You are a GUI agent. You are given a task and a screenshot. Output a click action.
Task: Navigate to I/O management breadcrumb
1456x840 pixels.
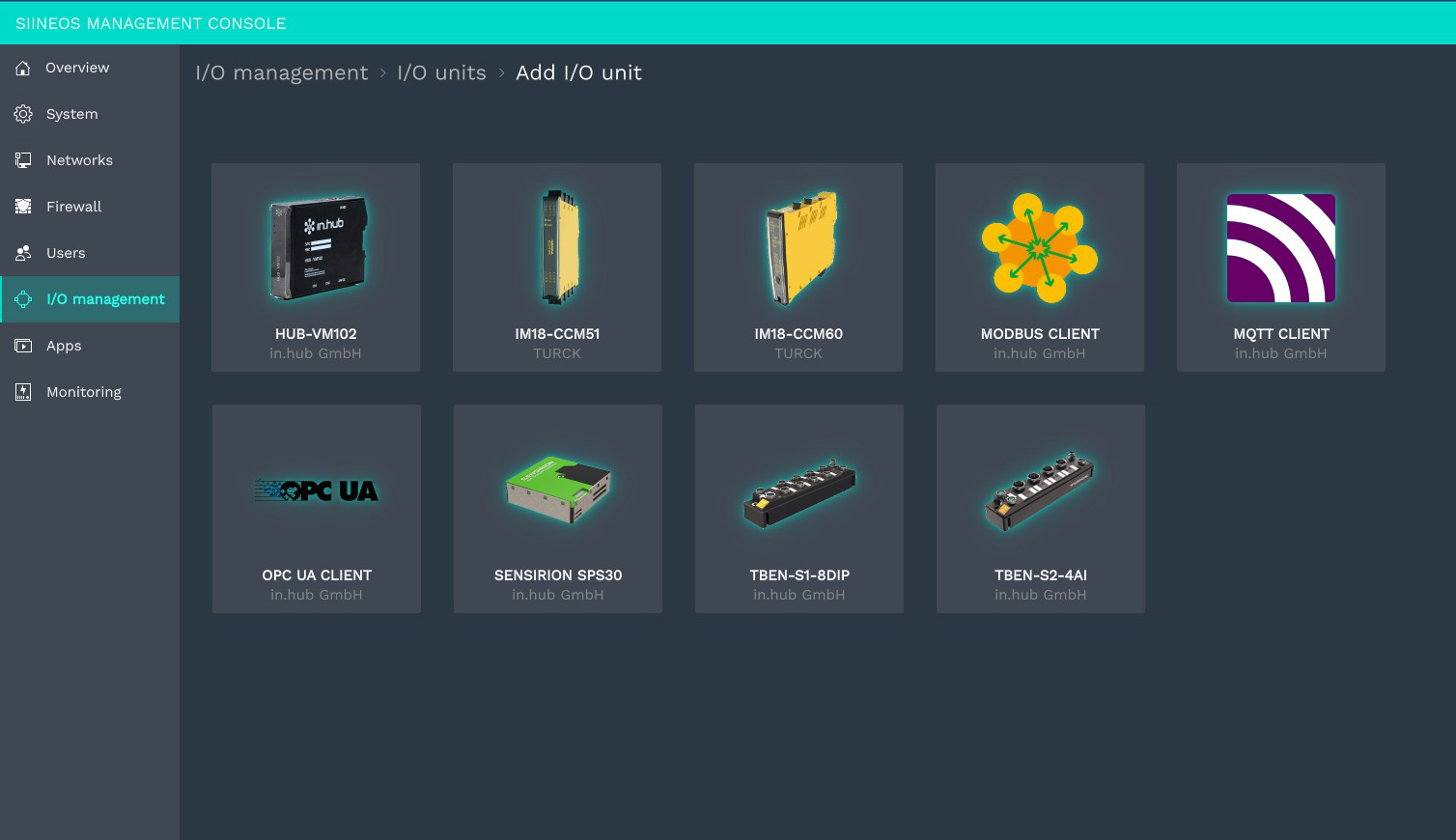[282, 73]
